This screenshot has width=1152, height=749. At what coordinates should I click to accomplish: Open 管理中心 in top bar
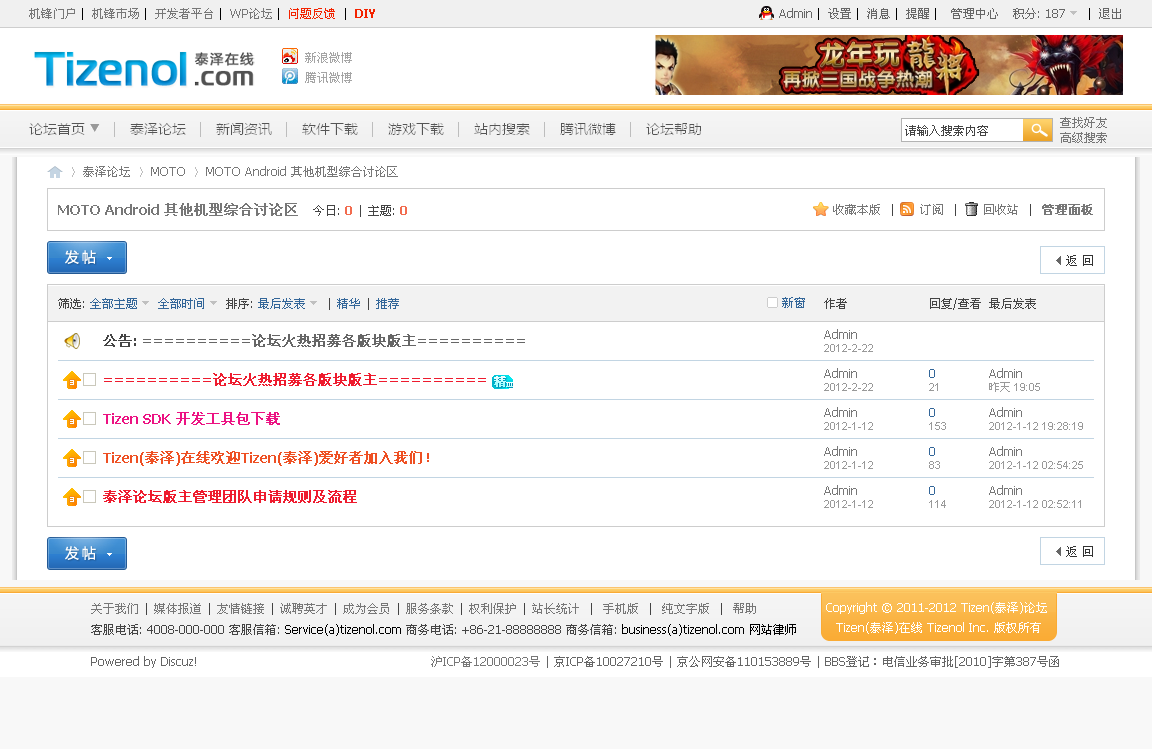click(973, 13)
